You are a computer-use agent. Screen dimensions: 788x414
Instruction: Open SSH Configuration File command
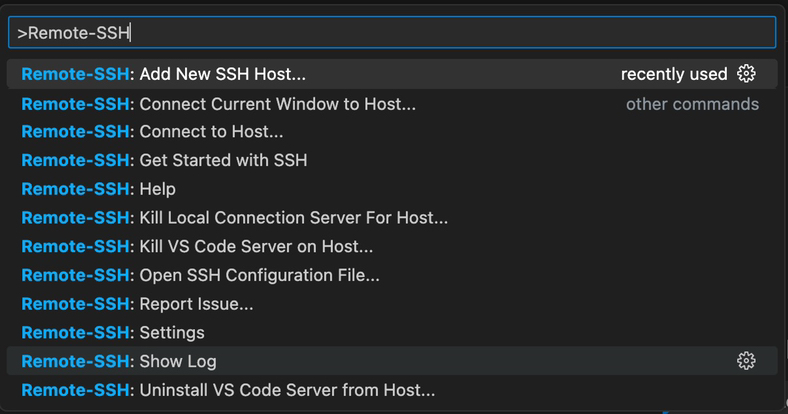[x=392, y=275]
